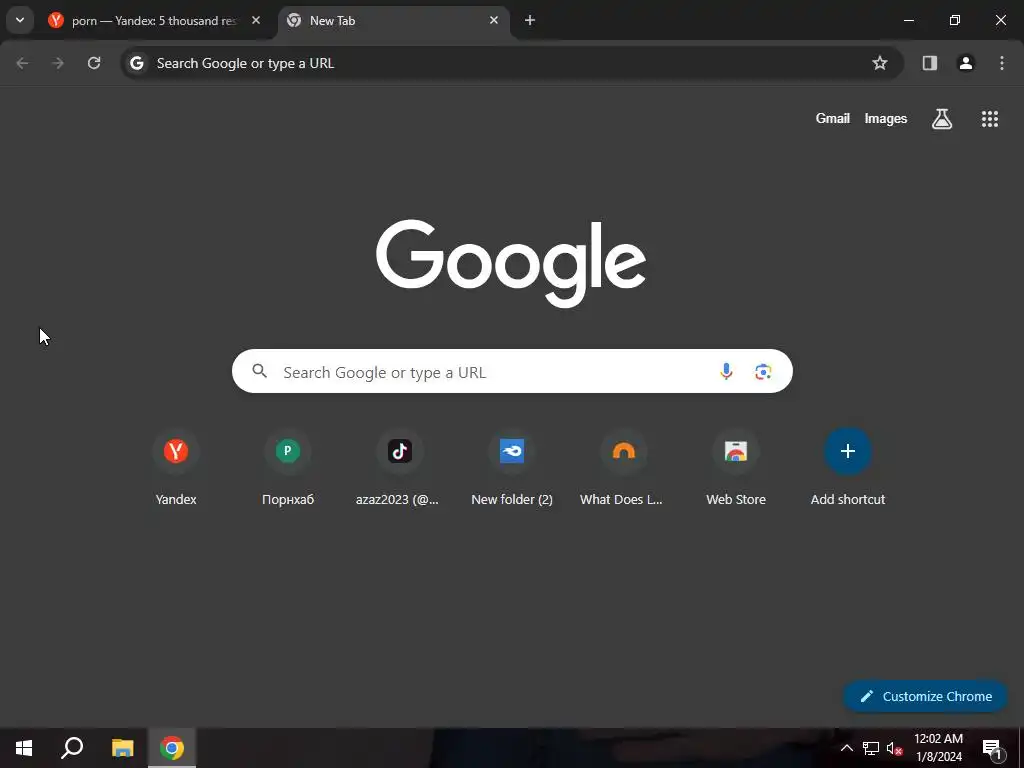Open Google Images link
1024x768 pixels.
(886, 118)
